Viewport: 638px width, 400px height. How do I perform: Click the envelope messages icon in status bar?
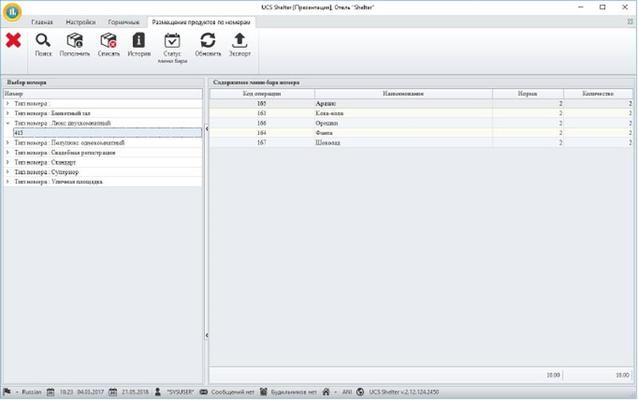tap(204, 391)
